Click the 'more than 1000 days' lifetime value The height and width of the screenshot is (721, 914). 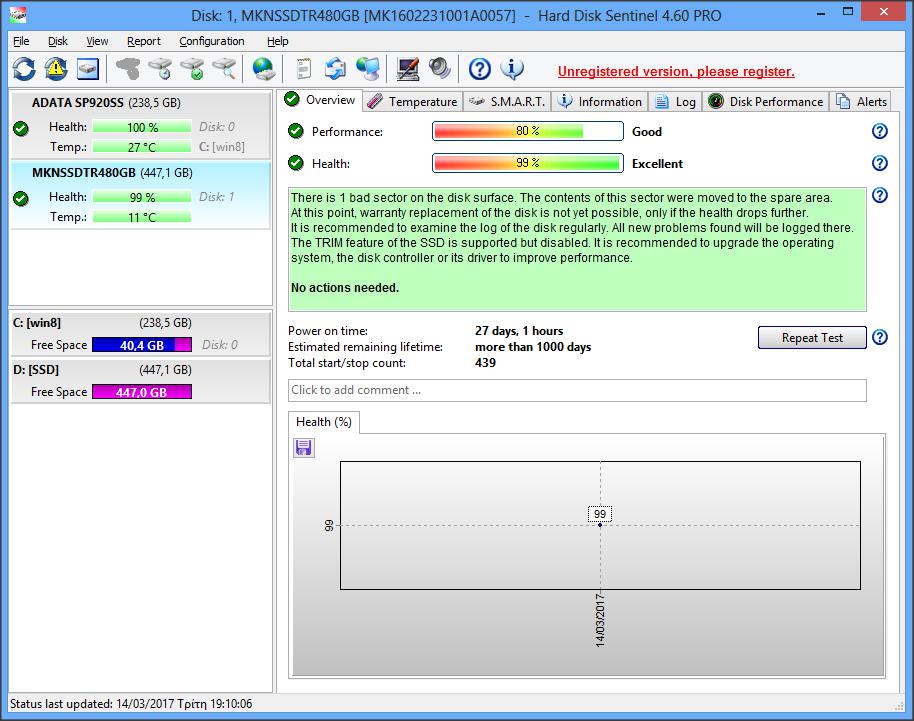[533, 347]
